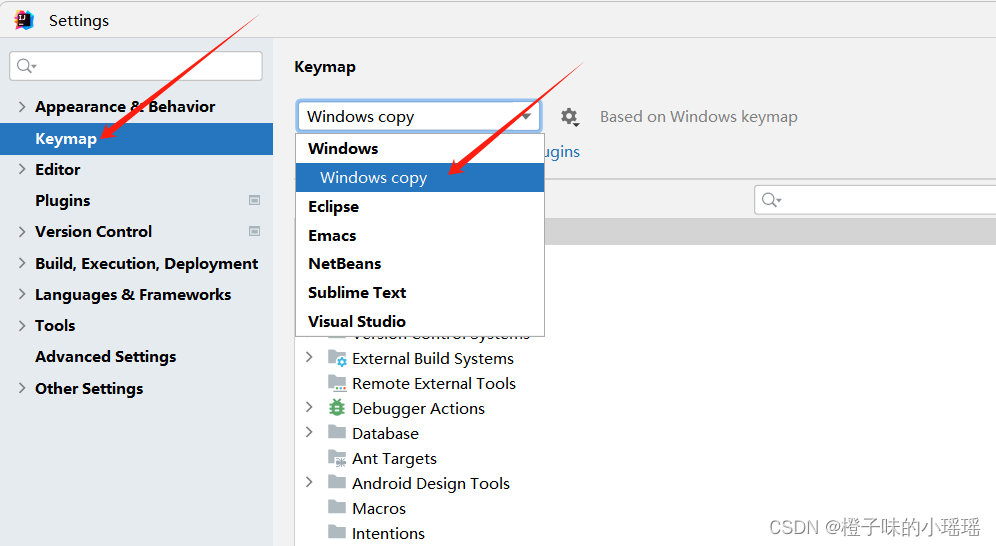Click the Ant Targets folder icon
The image size is (996, 546).
click(x=337, y=458)
